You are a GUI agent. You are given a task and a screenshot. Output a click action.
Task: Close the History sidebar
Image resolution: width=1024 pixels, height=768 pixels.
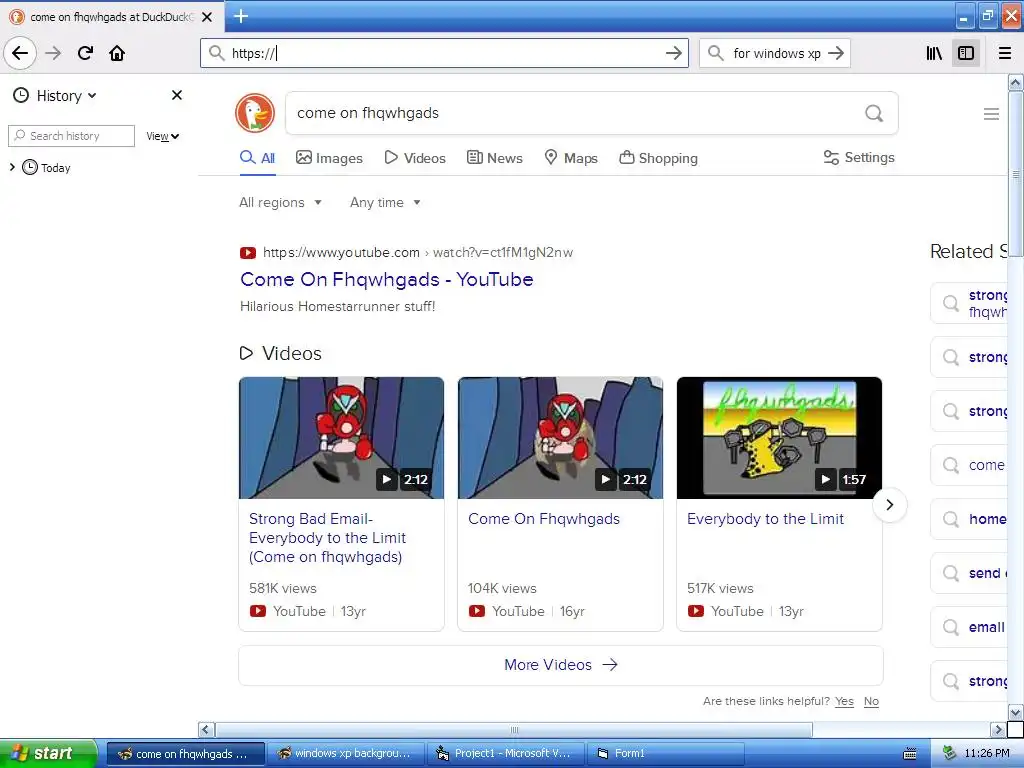pos(176,95)
